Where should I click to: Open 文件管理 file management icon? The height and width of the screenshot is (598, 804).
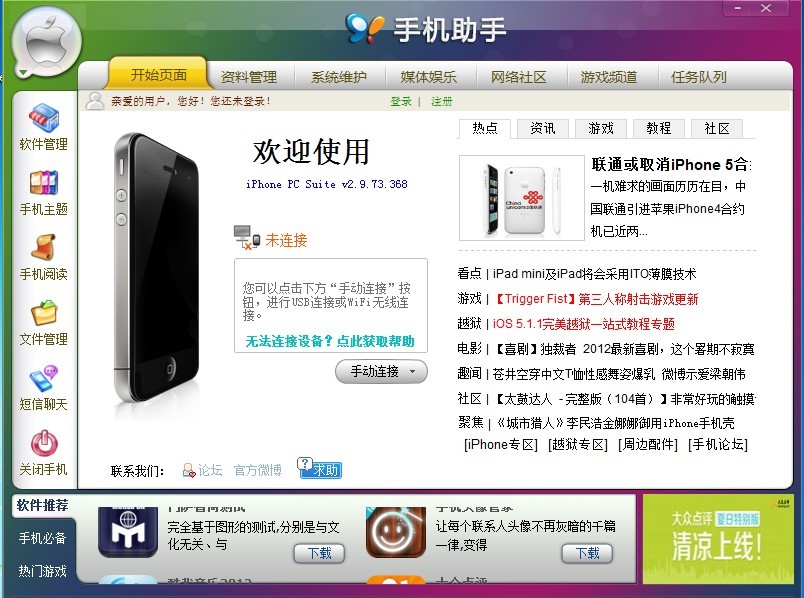(x=44, y=312)
